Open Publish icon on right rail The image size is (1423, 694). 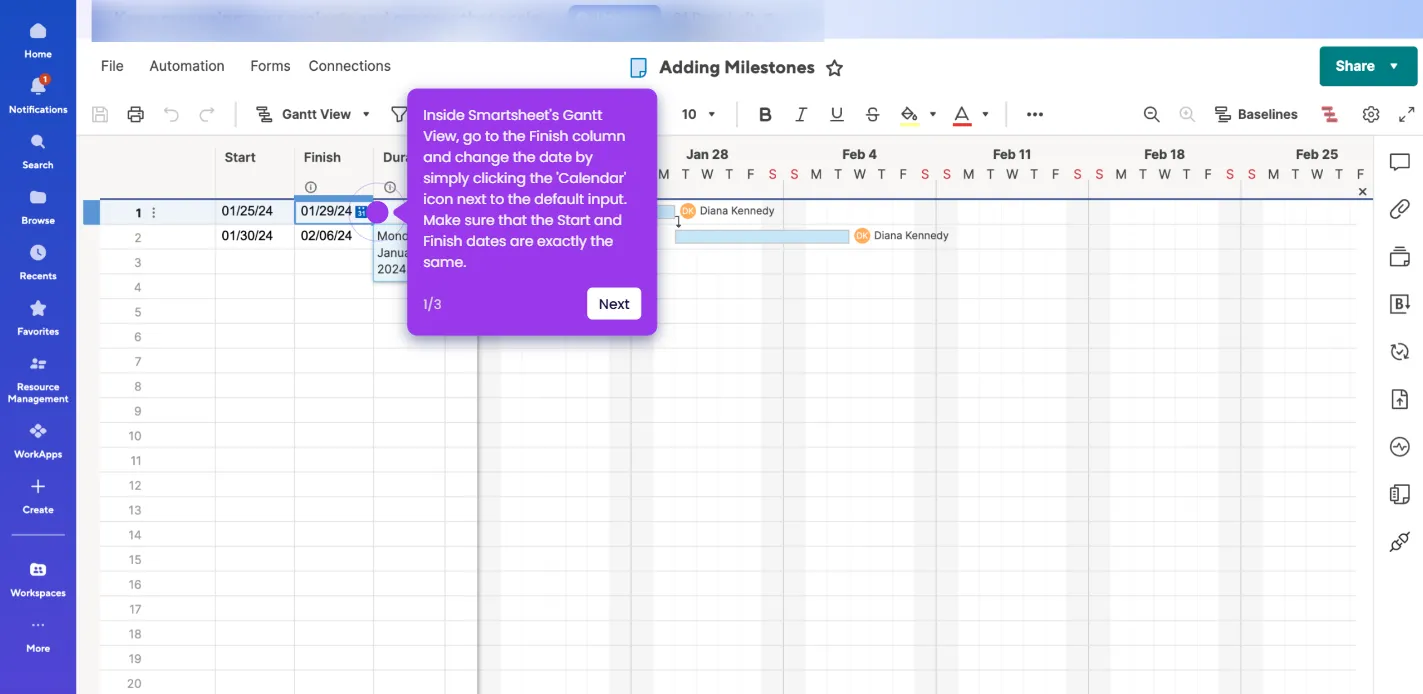point(1400,399)
